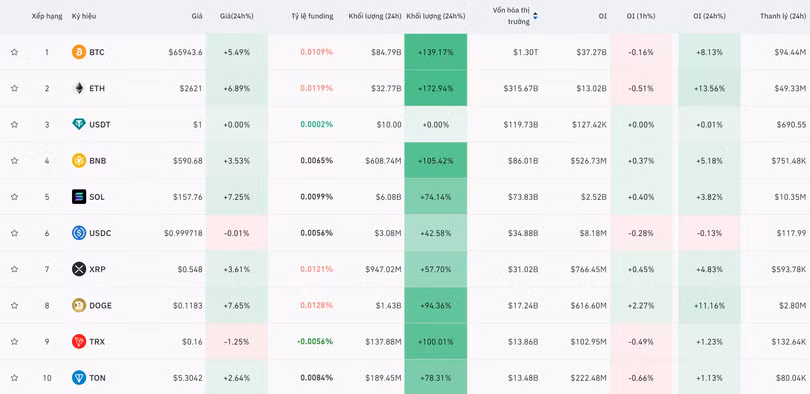Image resolution: width=810 pixels, height=394 pixels.
Task: Click the $1.30T market cap value
Action: (525, 52)
